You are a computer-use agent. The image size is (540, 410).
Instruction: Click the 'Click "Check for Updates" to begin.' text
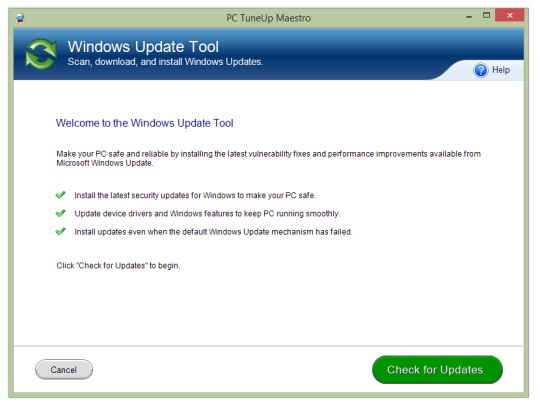click(118, 265)
